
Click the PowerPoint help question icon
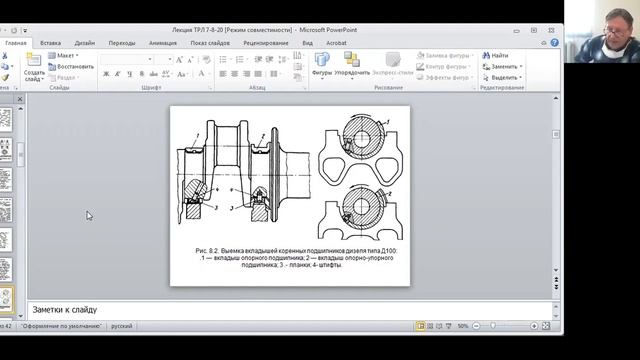554,42
